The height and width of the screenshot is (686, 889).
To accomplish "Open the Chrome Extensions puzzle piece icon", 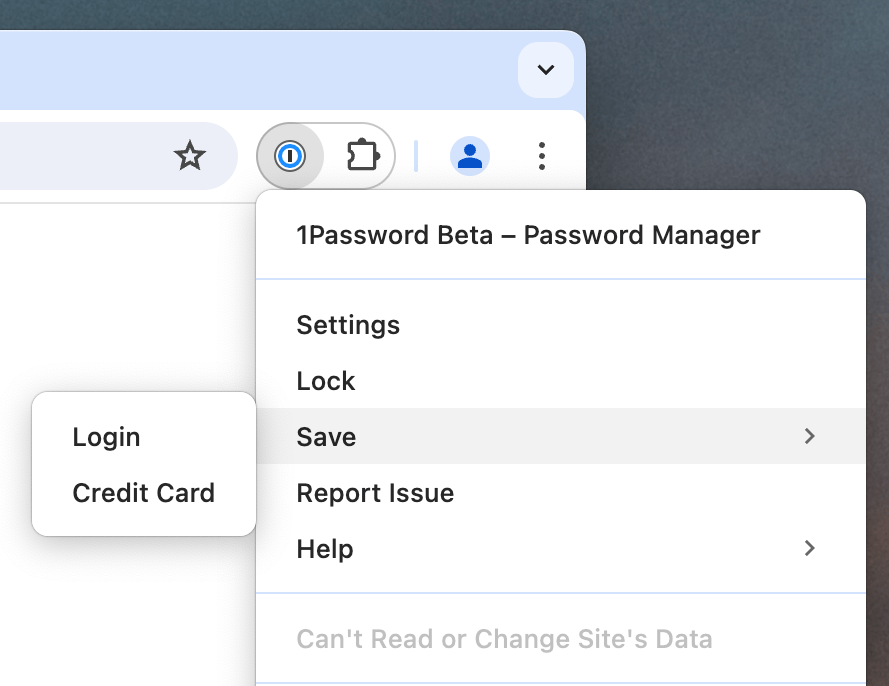I will tap(362, 155).
